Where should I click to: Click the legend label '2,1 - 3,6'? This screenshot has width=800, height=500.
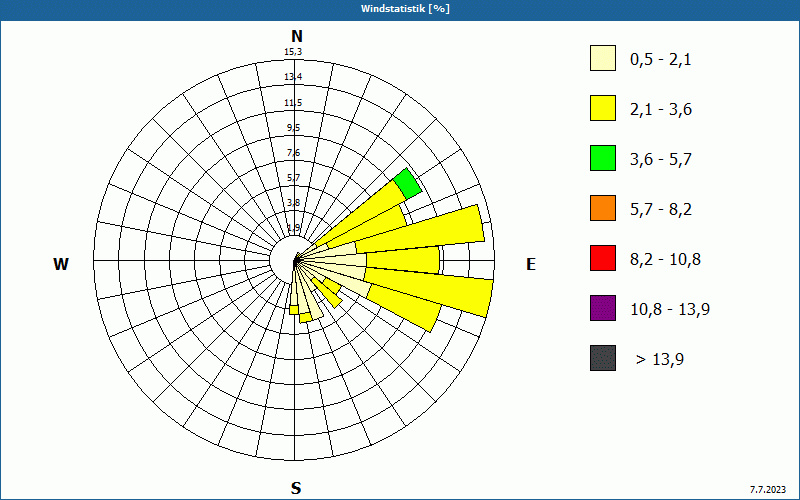tap(661, 110)
